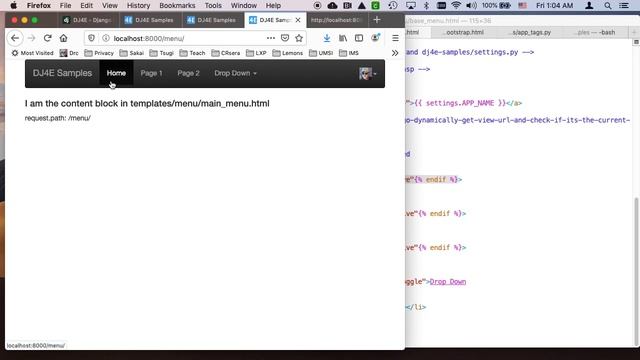The height and width of the screenshot is (360, 640).
Task: Open Drc bookmark
Action: pos(69,53)
